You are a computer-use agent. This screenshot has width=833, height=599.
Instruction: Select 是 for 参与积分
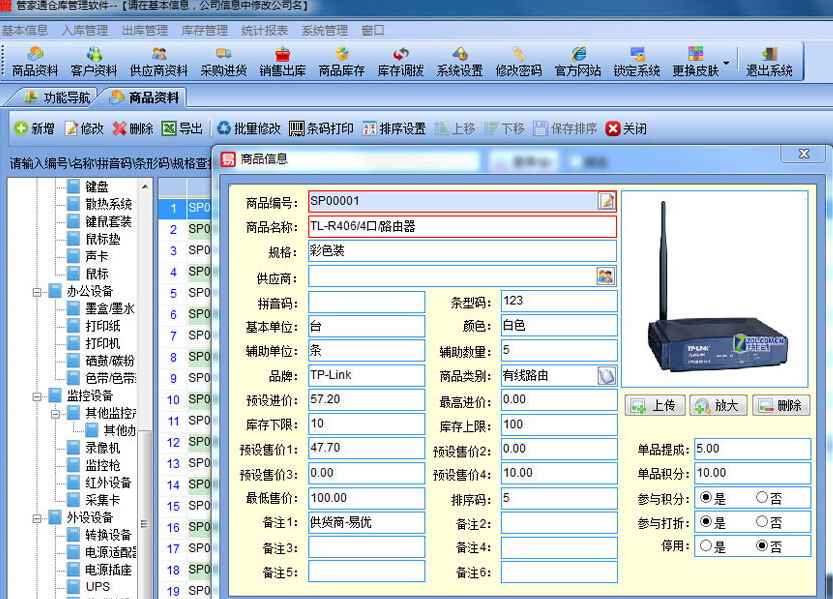[x=706, y=498]
